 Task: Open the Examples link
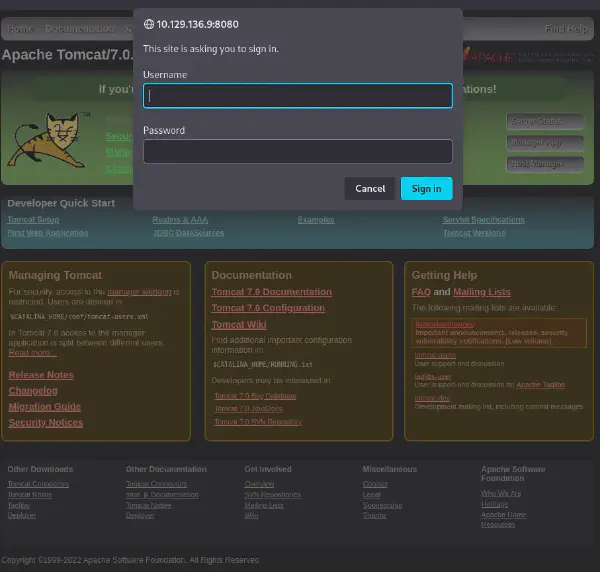[316, 220]
